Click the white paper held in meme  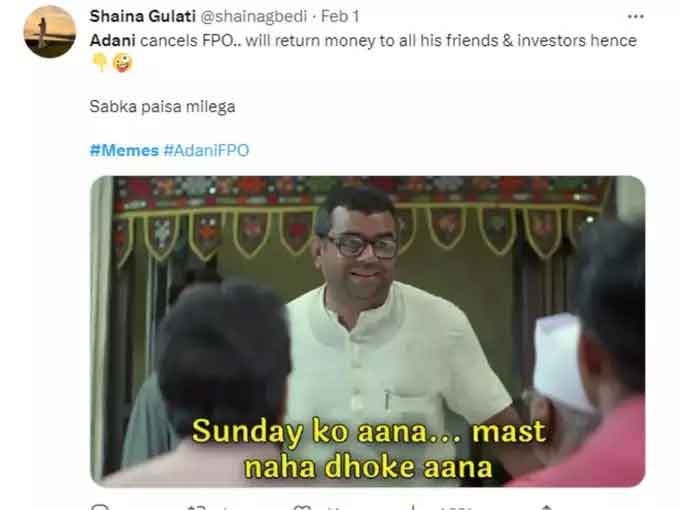[x=559, y=361]
